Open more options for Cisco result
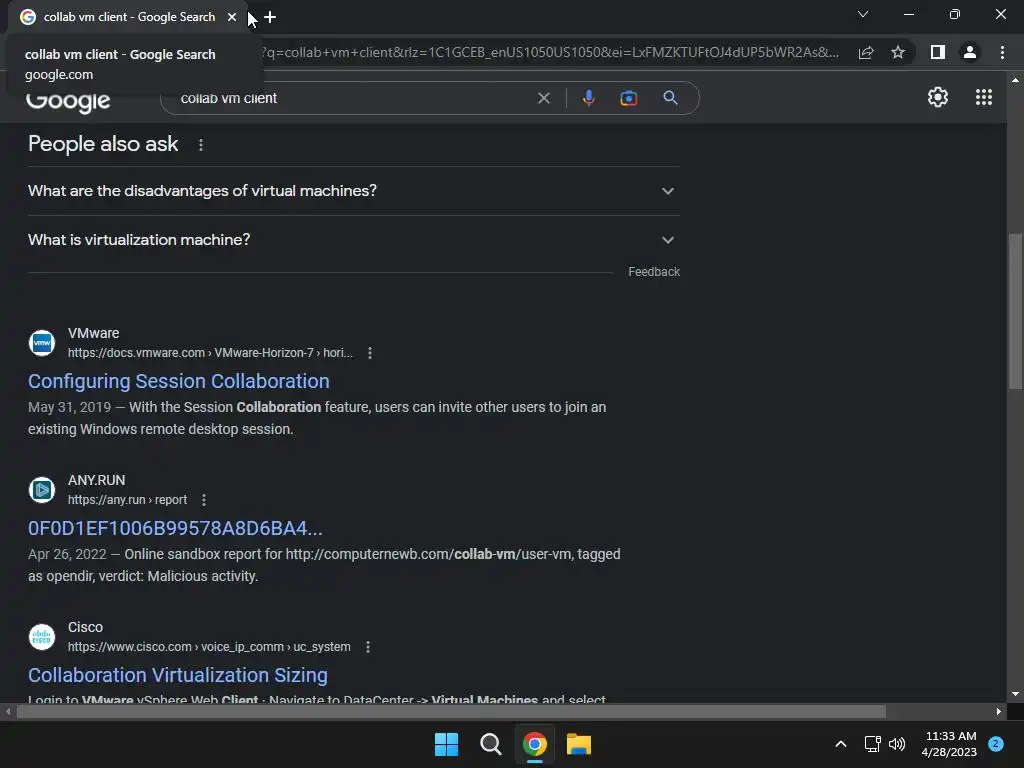 tap(368, 647)
